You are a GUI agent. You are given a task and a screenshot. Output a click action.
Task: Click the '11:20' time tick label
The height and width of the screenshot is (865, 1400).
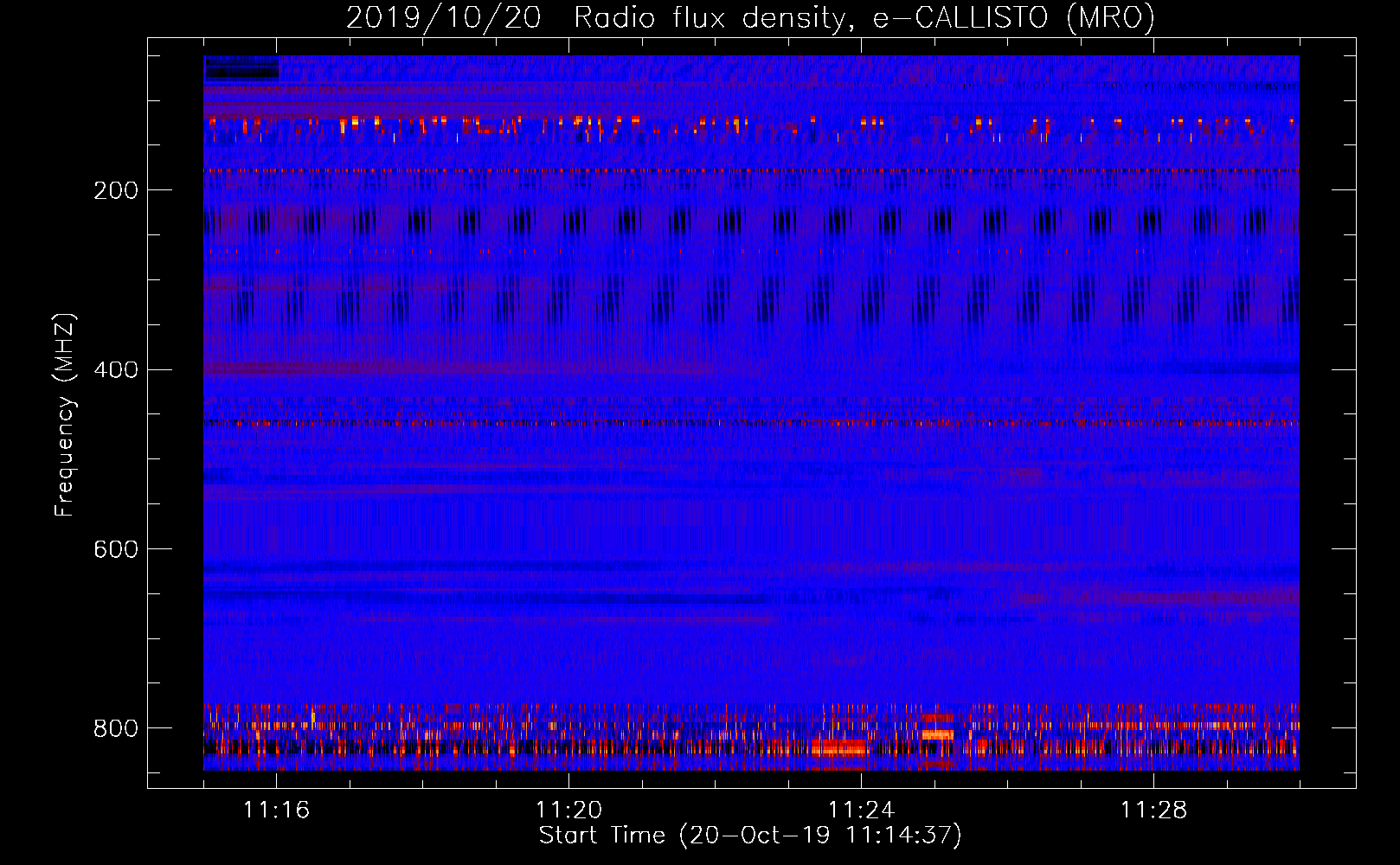[568, 811]
